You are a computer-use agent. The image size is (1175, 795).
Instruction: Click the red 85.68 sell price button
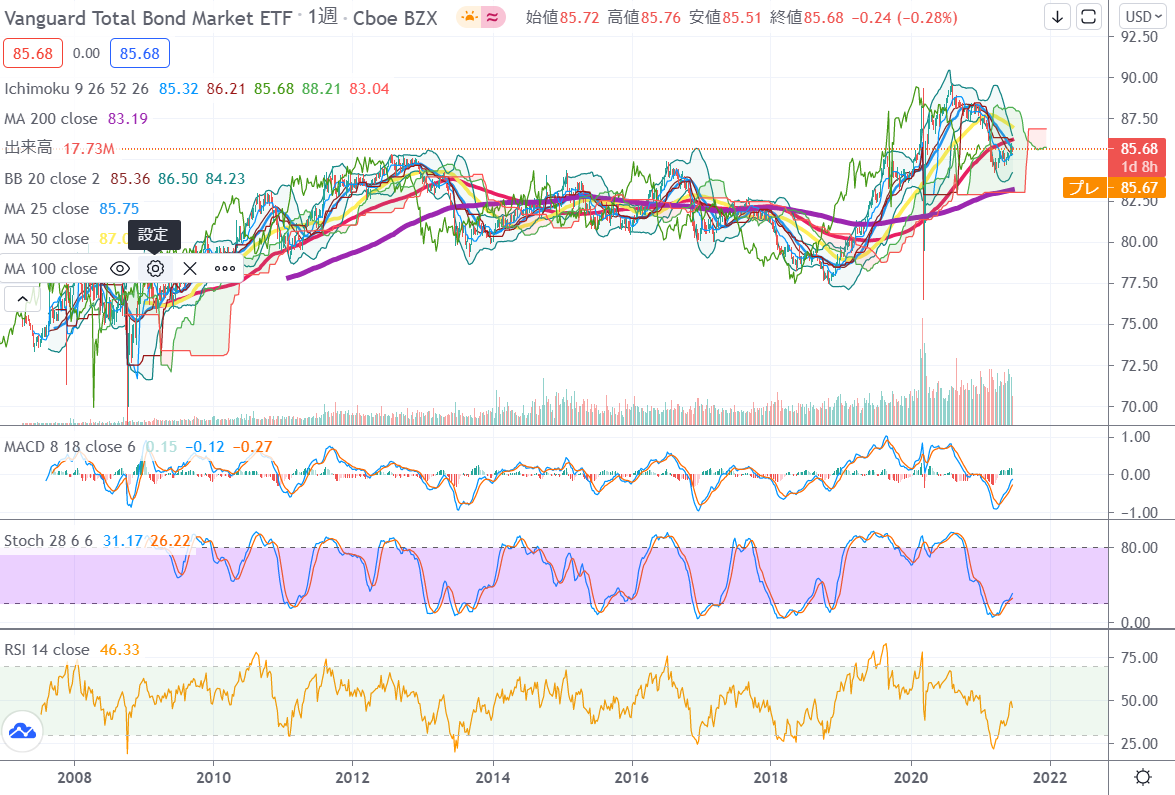[x=33, y=53]
